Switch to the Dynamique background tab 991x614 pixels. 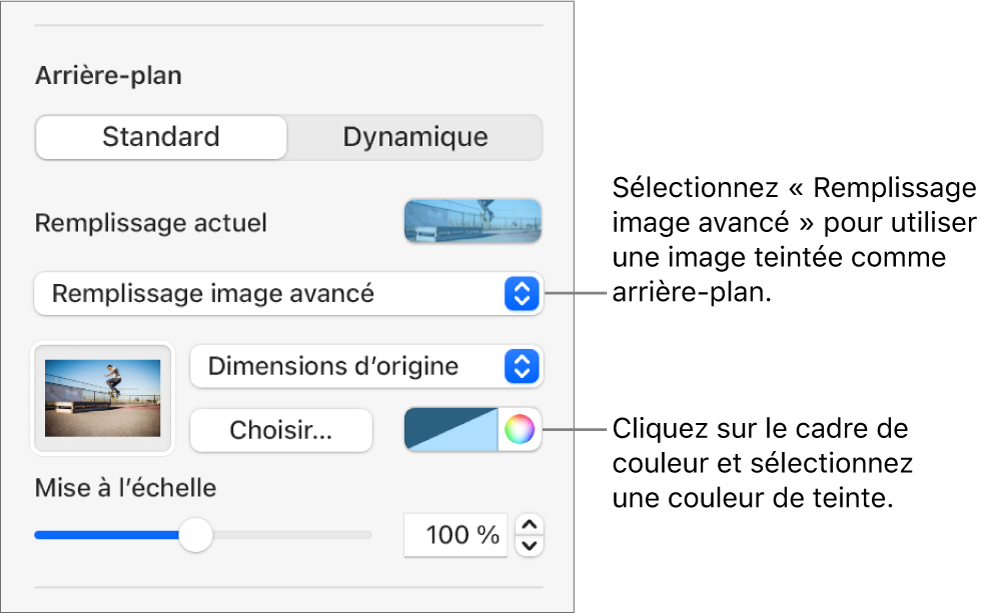pyautogui.click(x=415, y=137)
